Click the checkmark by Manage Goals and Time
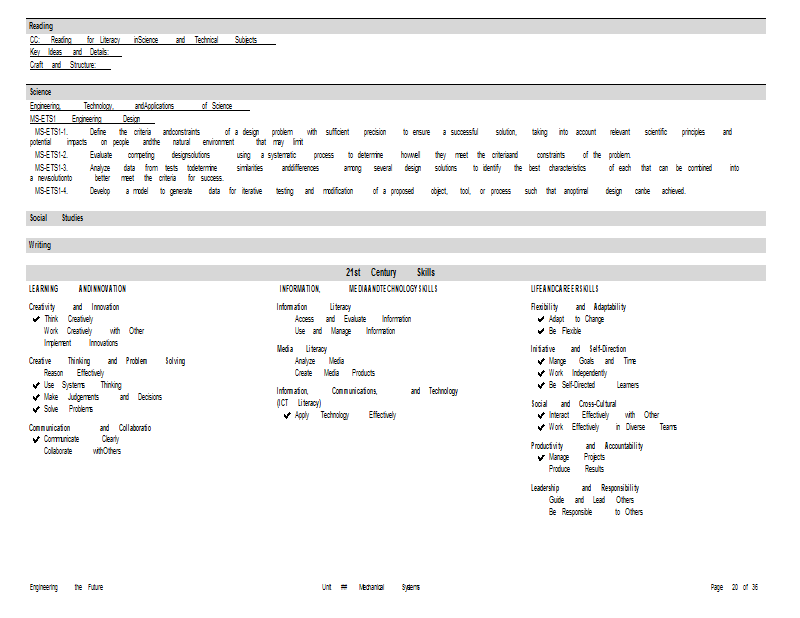 [541, 361]
